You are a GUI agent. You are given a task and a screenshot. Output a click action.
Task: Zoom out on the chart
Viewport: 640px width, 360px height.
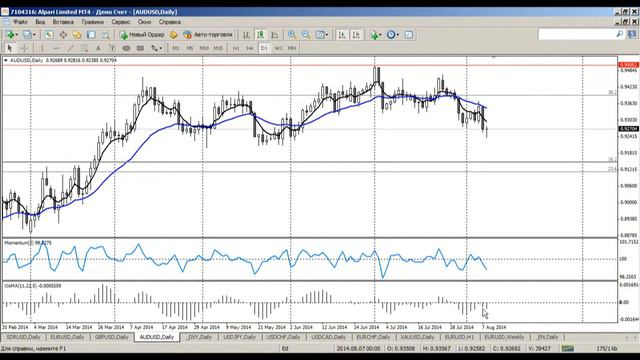coord(306,35)
